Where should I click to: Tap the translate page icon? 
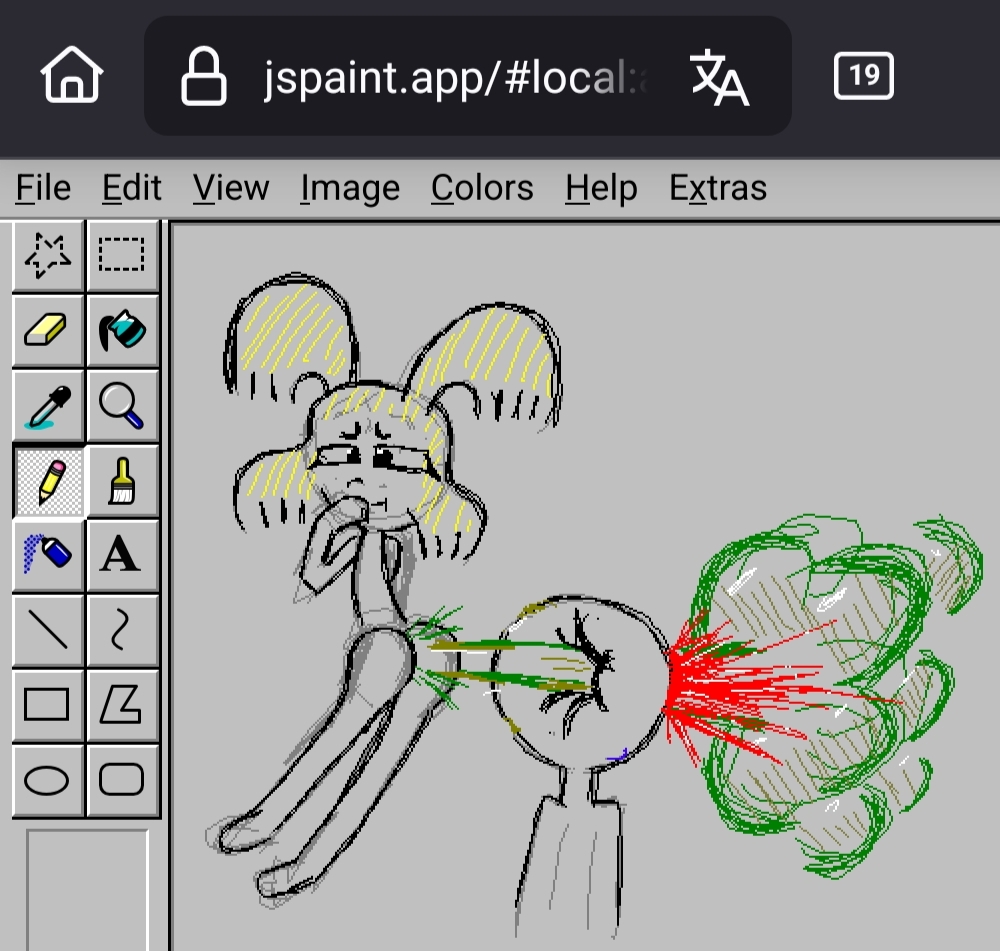pyautogui.click(x=719, y=77)
